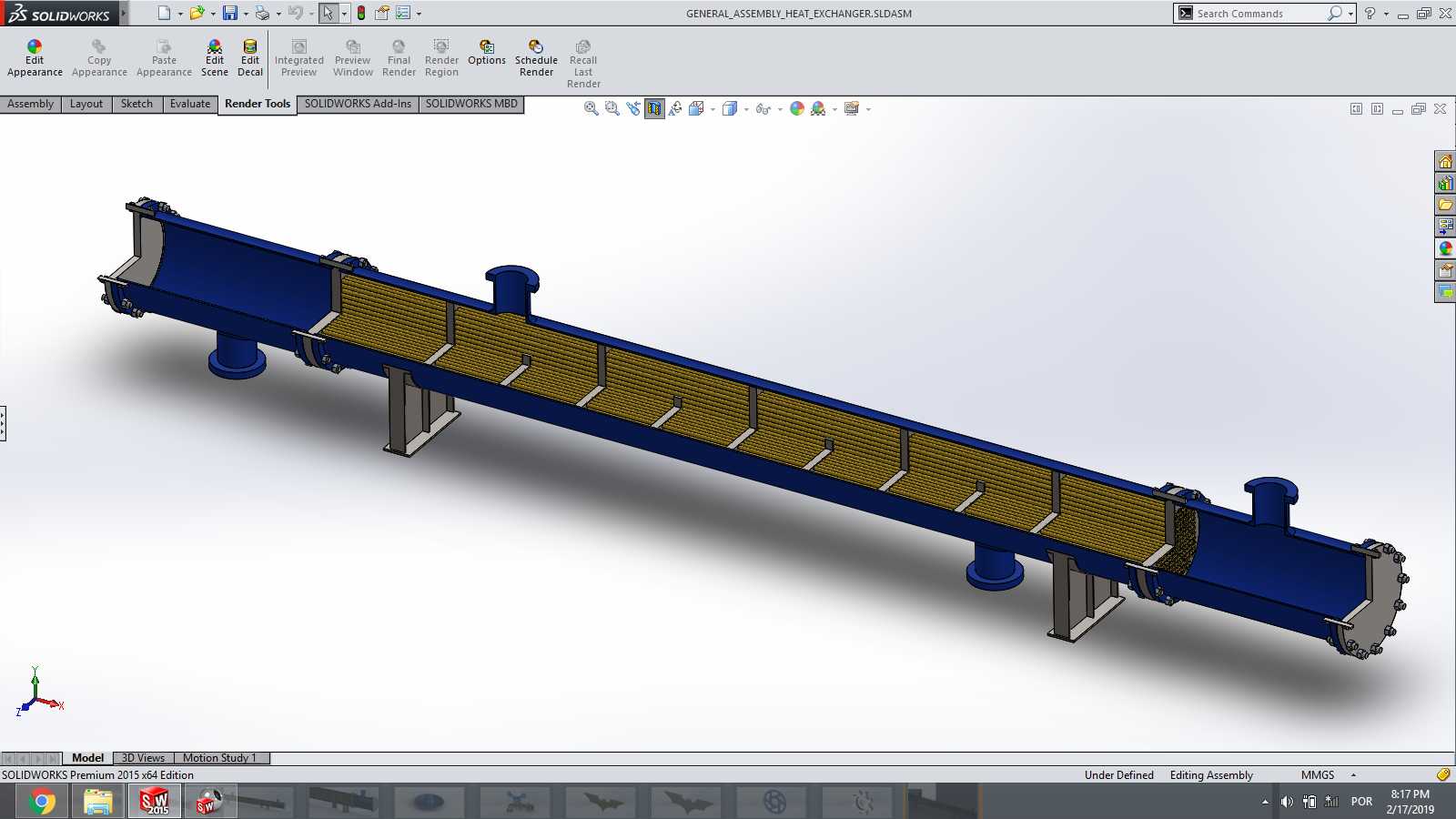The height and width of the screenshot is (819, 1456).
Task: Open View Palette task pane tab
Action: click(1445, 226)
